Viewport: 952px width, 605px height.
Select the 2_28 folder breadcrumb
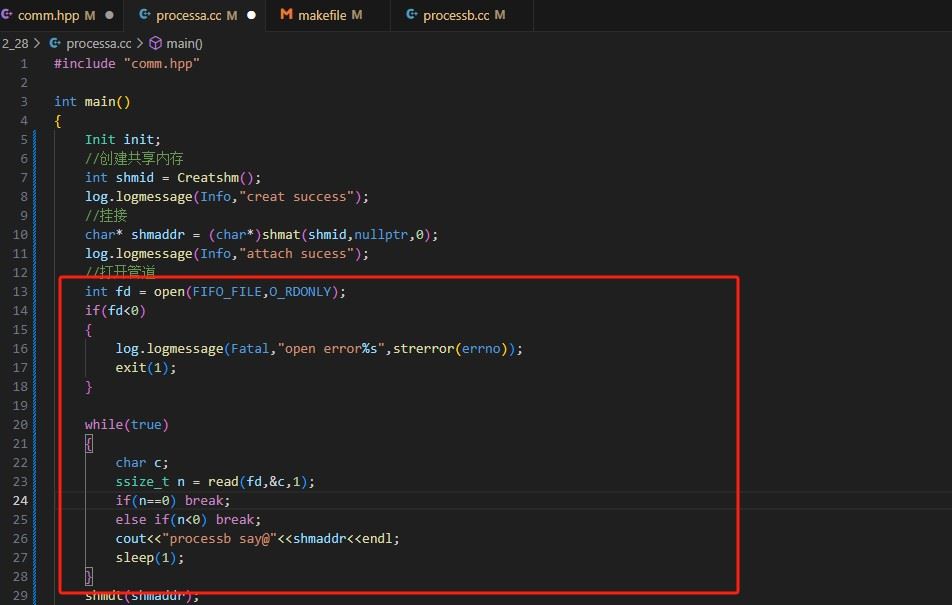coord(15,43)
